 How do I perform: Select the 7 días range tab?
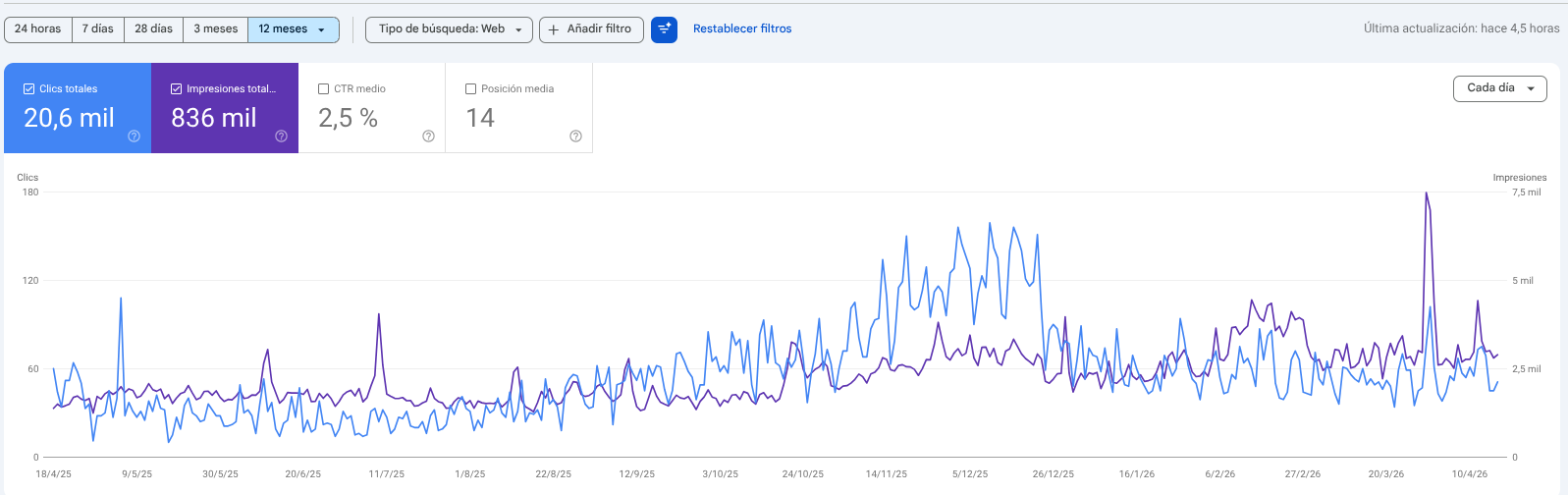[x=97, y=29]
